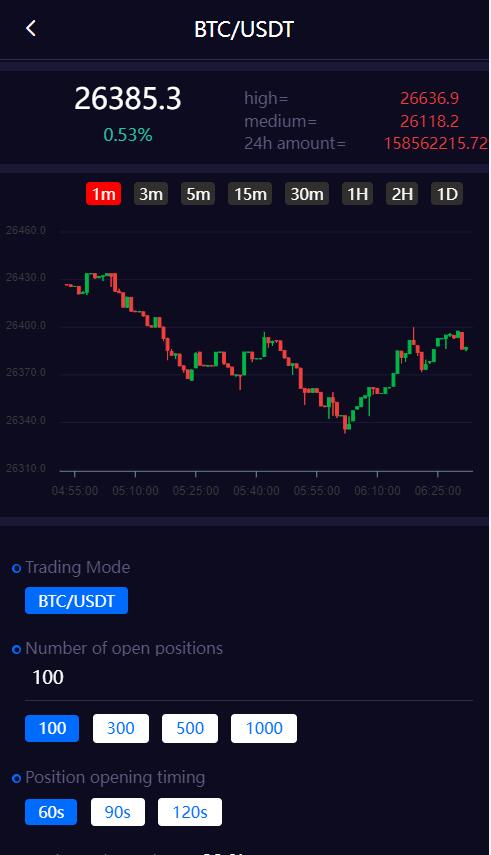Choose the 1000 position amount

coord(264,728)
